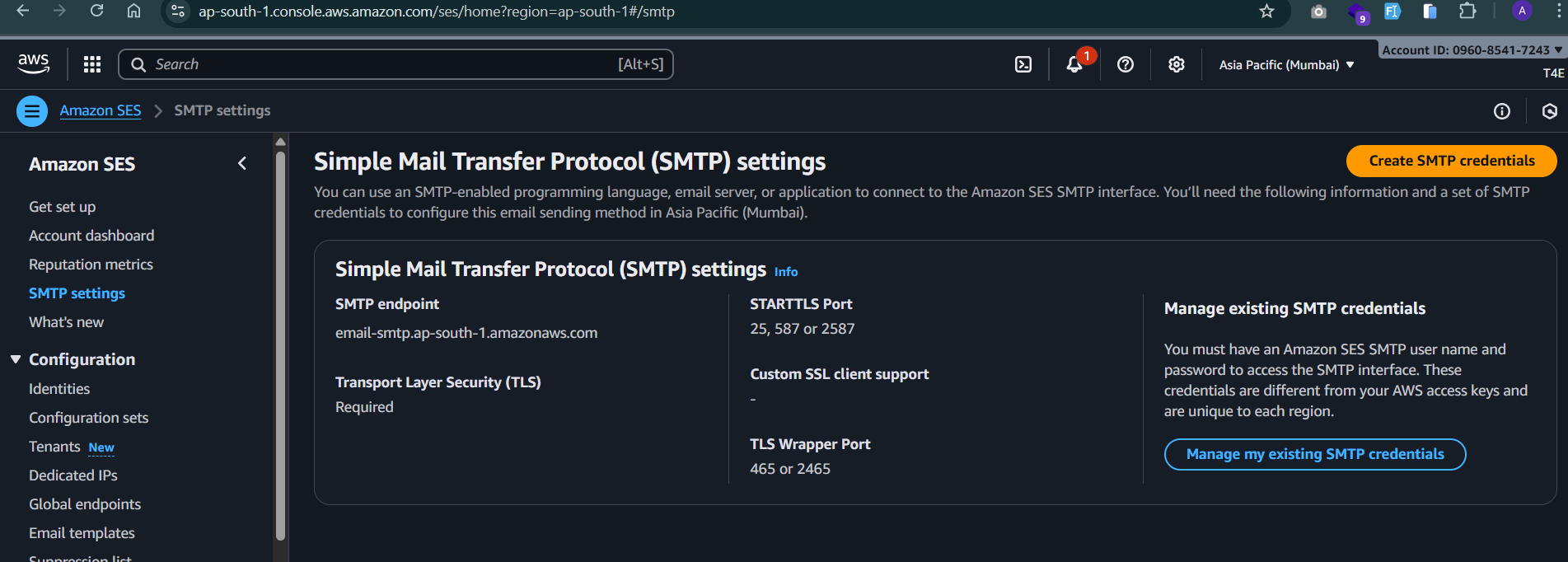Open the AWS help question mark icon
Image resolution: width=1568 pixels, height=562 pixels.
coord(1126,64)
